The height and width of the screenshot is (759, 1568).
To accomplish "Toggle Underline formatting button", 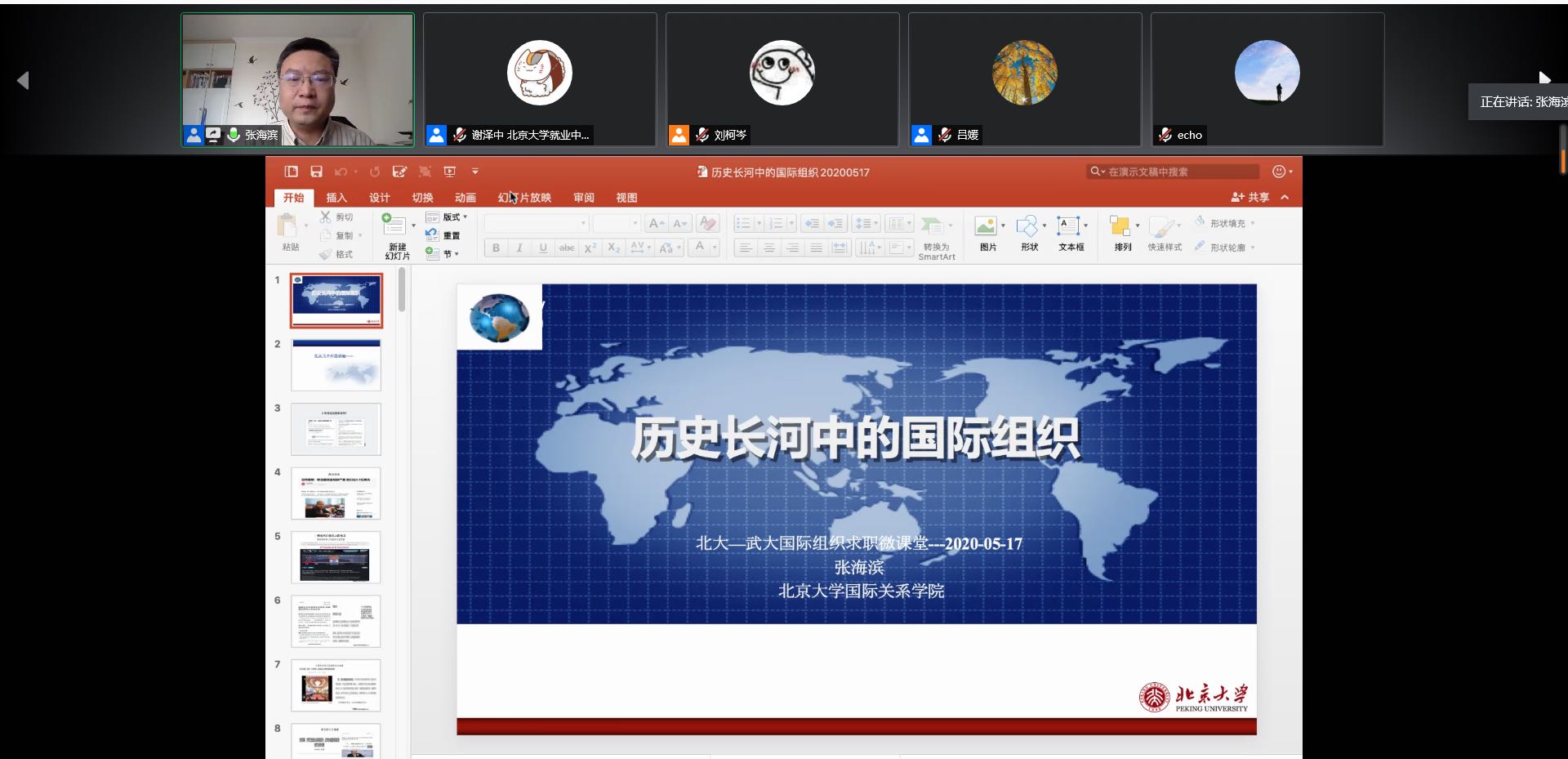I will [543, 248].
